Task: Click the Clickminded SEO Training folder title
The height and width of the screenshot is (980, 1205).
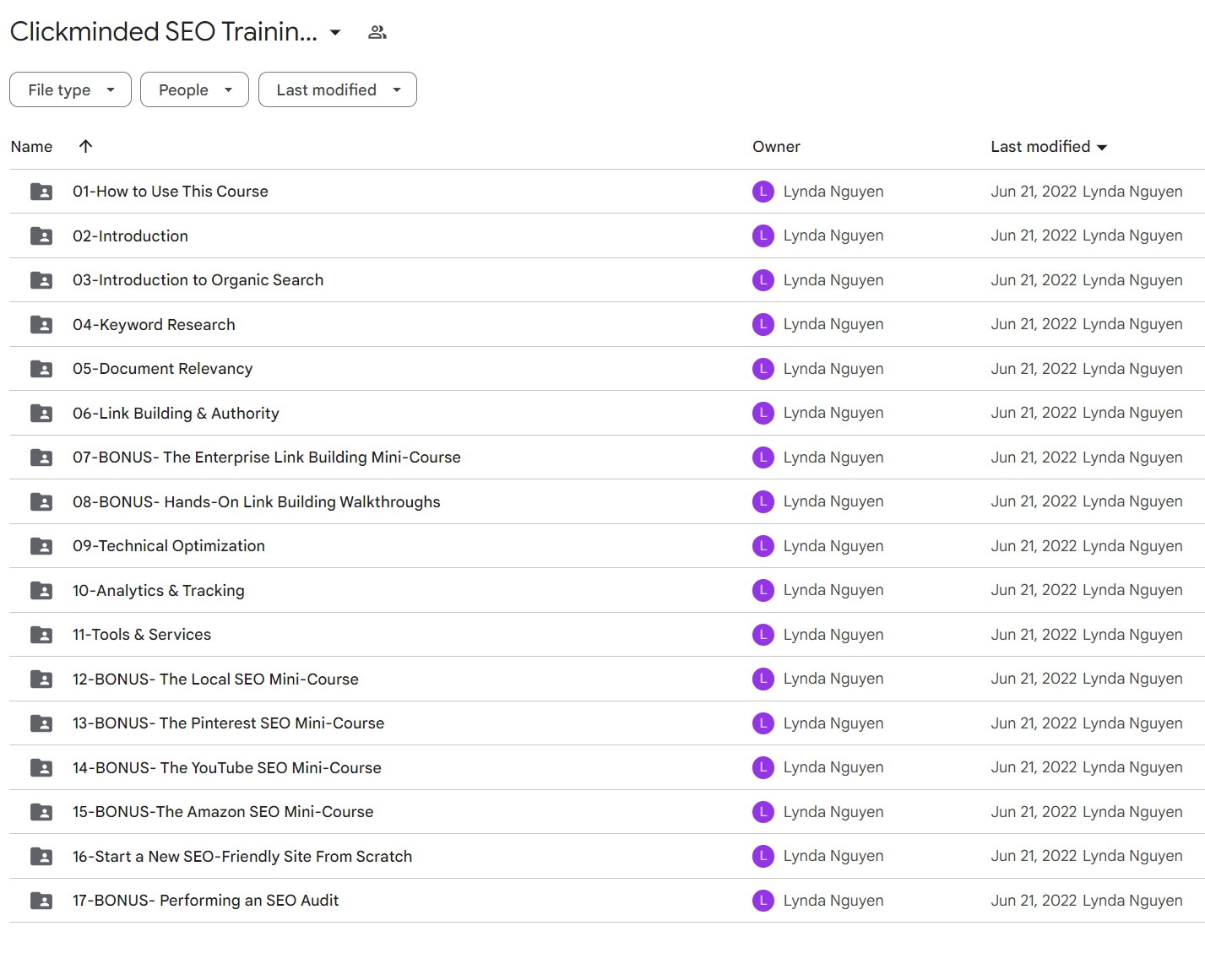Action: [164, 31]
